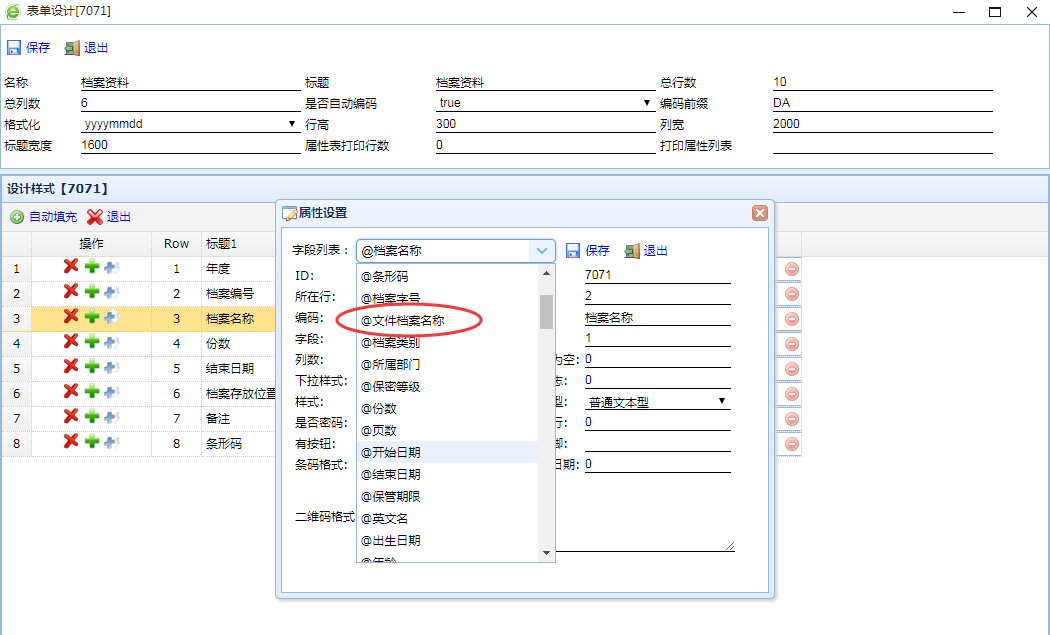Image resolution: width=1050 pixels, height=635 pixels.
Task: Click the green plus add icon in row 2
Action: click(91, 291)
